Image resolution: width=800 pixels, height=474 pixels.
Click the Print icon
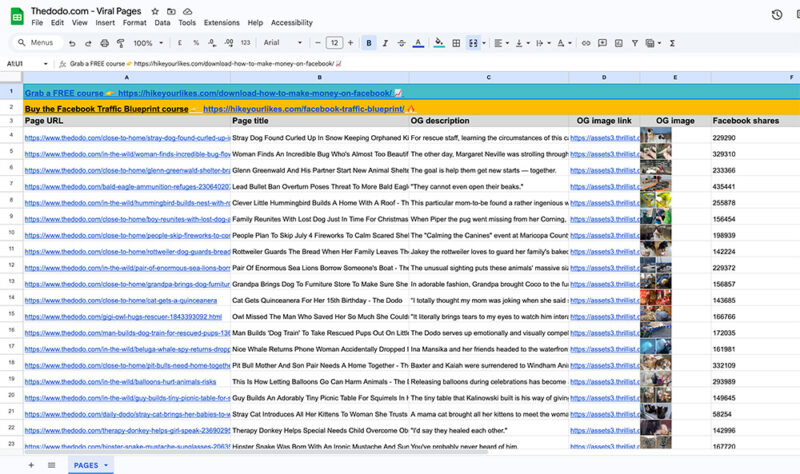pyautogui.click(x=103, y=43)
